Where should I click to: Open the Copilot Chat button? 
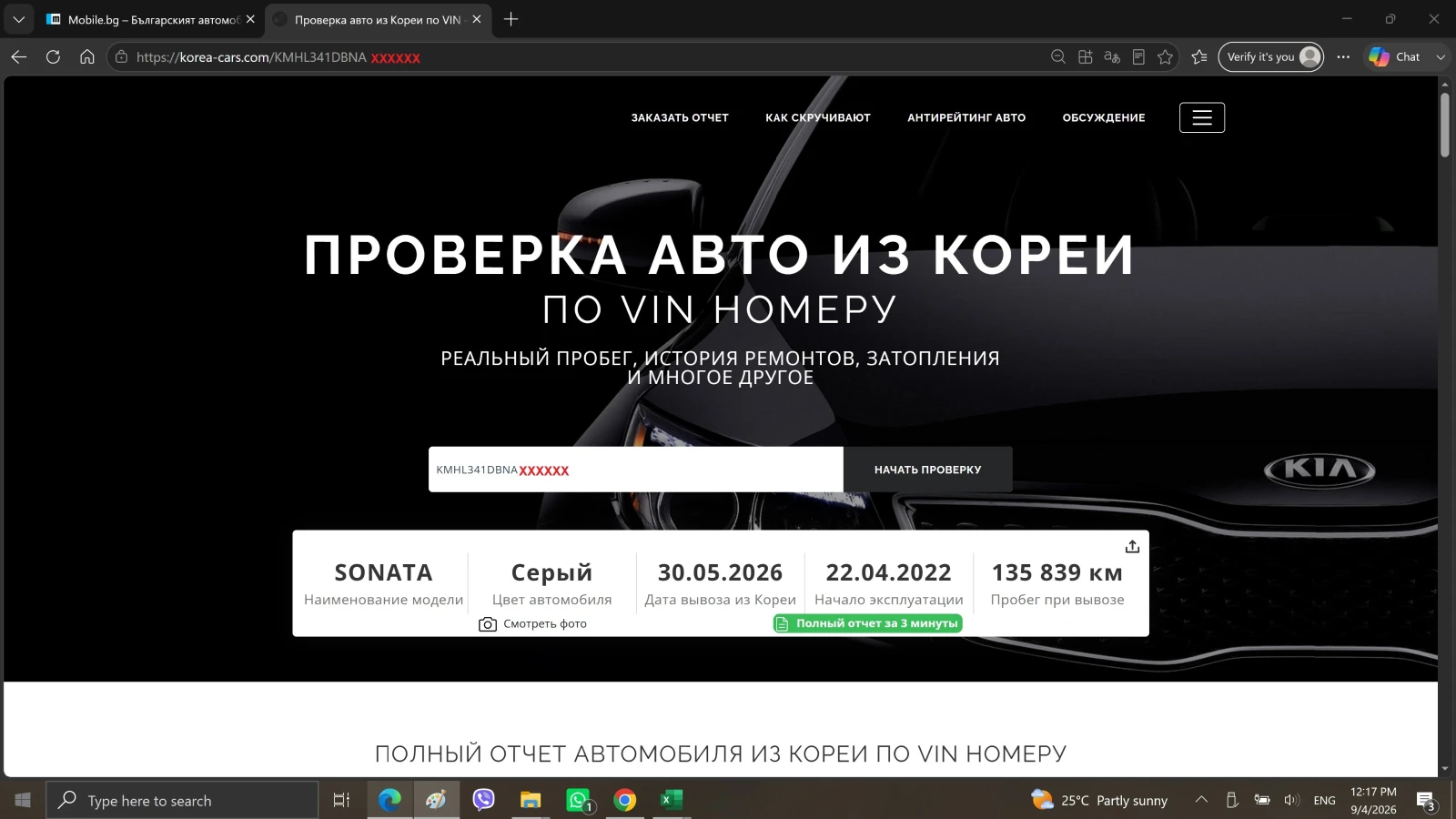point(1395,56)
